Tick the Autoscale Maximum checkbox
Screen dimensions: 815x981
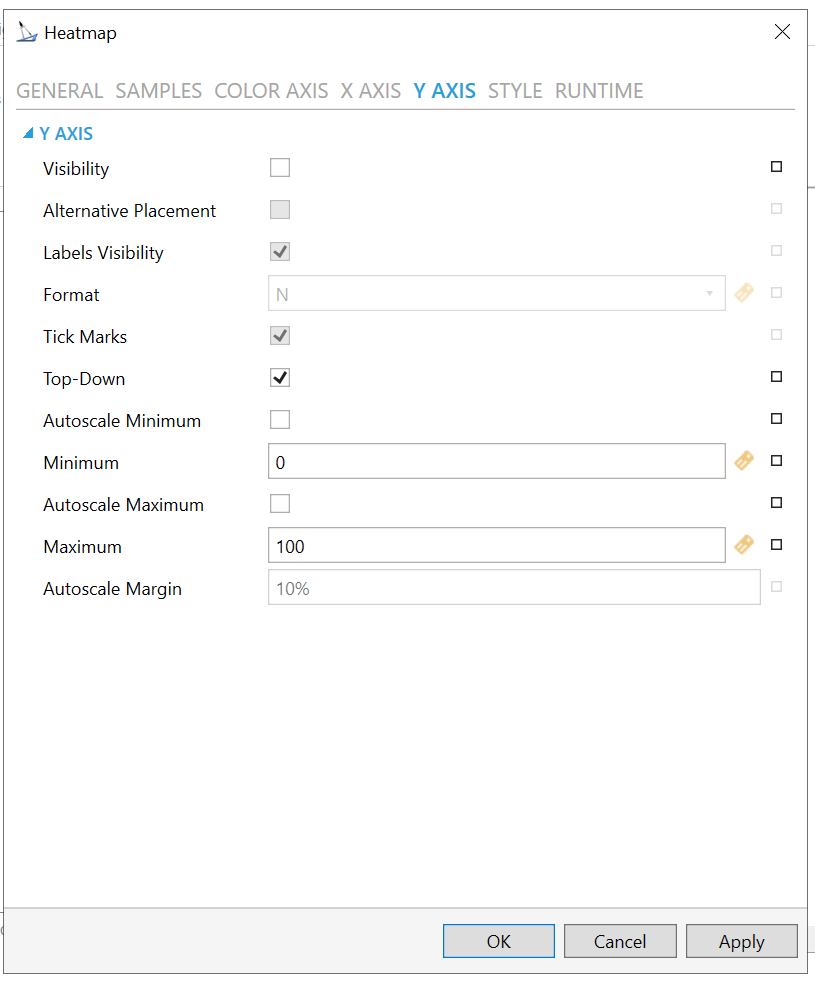[x=280, y=504]
